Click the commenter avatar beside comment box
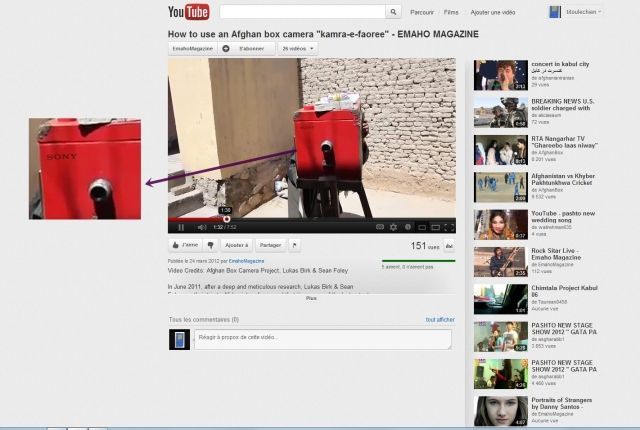640x430 pixels. (x=180, y=339)
